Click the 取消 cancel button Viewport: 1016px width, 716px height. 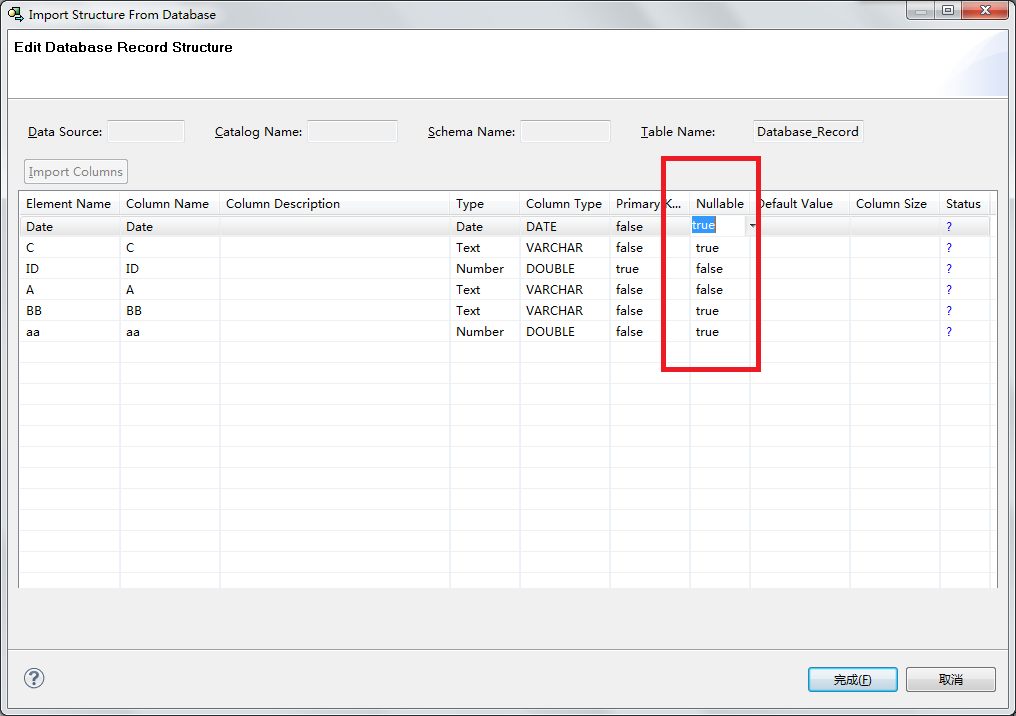pyautogui.click(x=950, y=680)
